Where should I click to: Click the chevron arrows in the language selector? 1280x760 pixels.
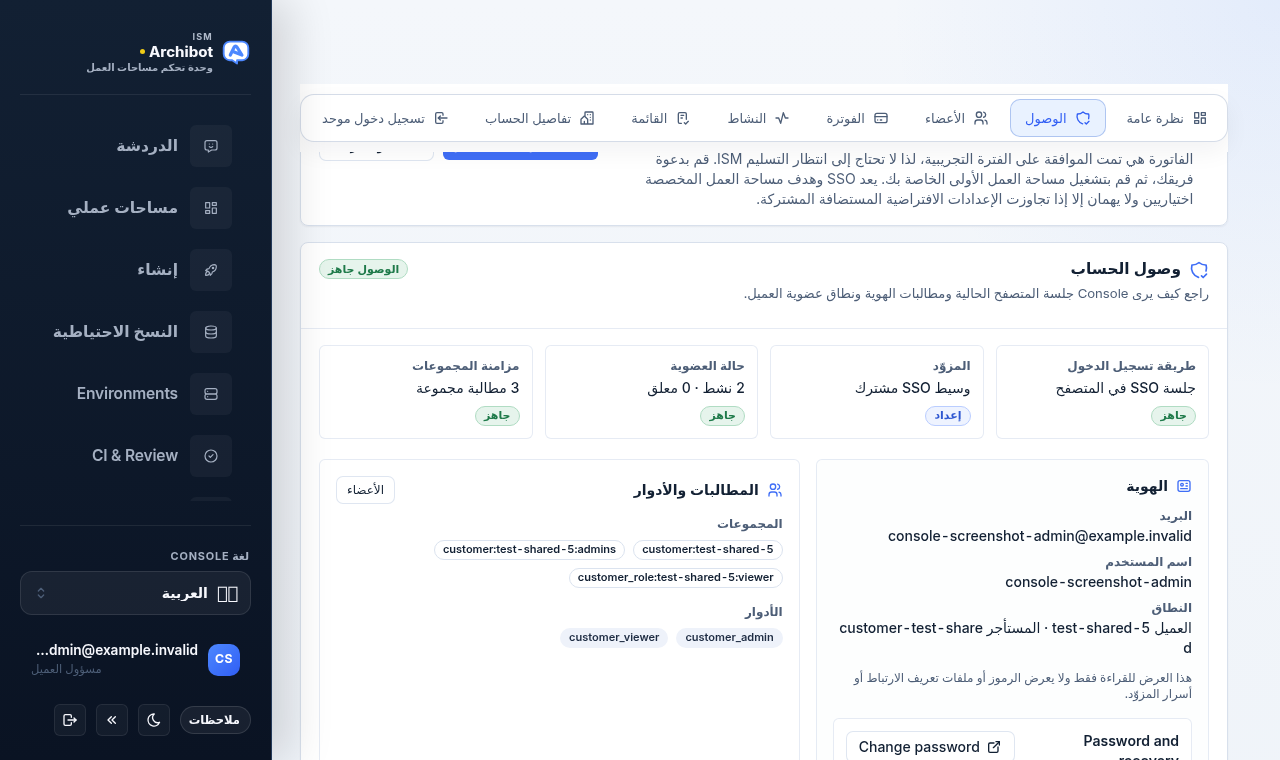coord(41,593)
